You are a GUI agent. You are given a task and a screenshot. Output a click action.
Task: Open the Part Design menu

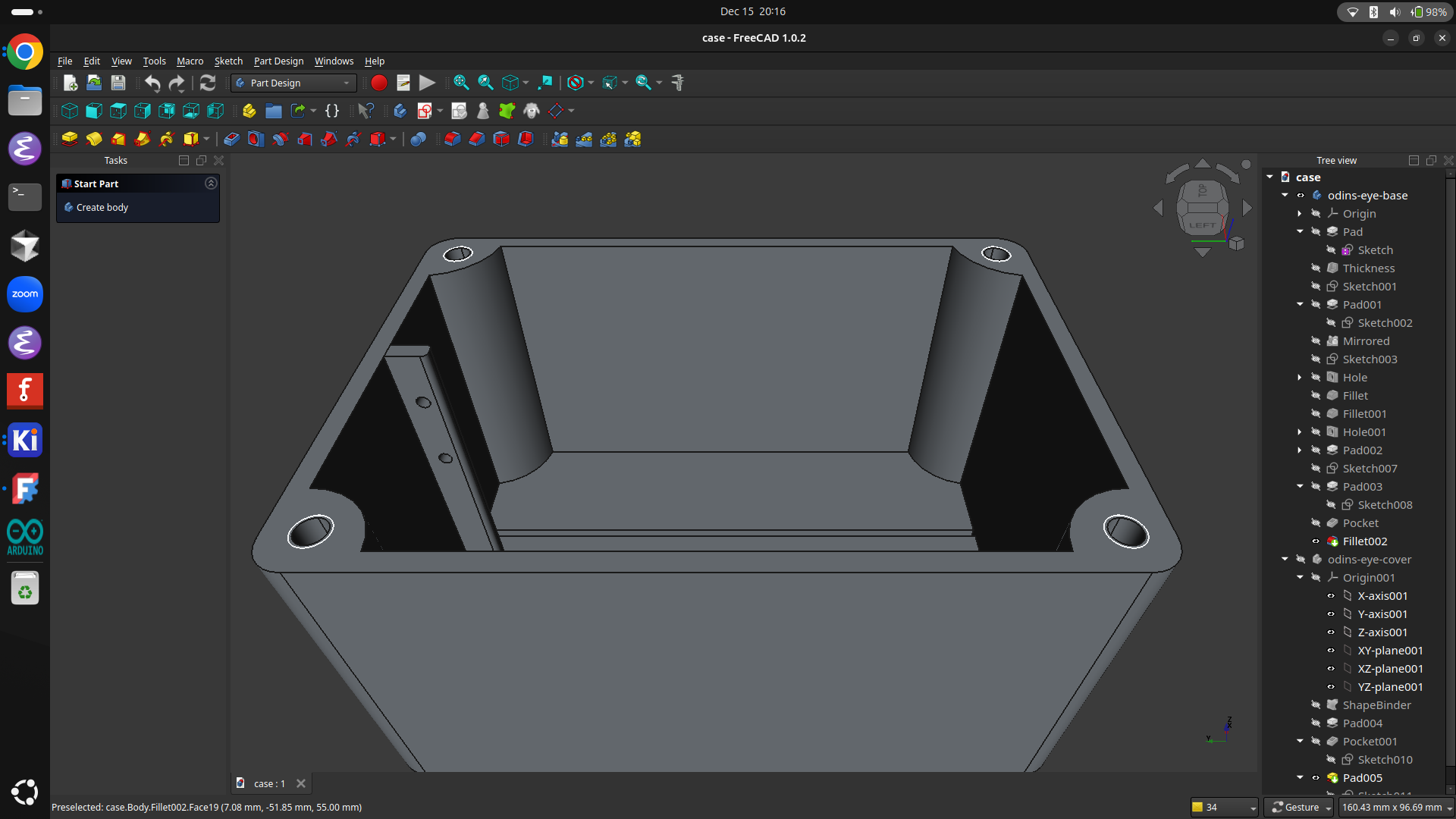click(x=278, y=61)
